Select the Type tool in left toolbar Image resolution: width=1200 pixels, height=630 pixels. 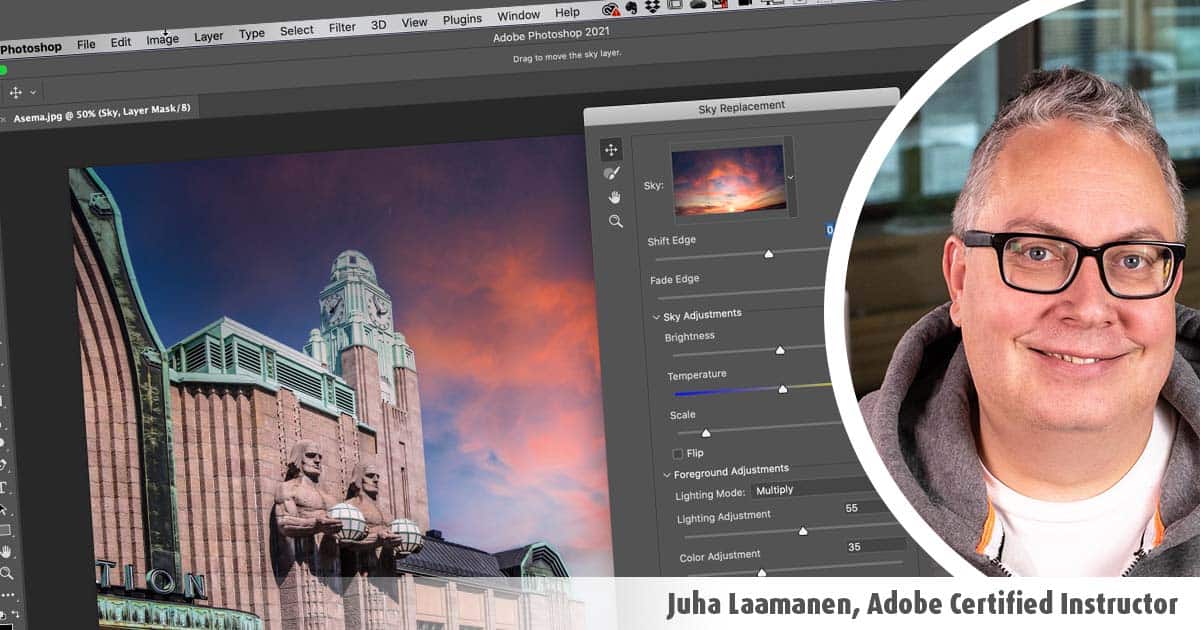tap(3, 488)
